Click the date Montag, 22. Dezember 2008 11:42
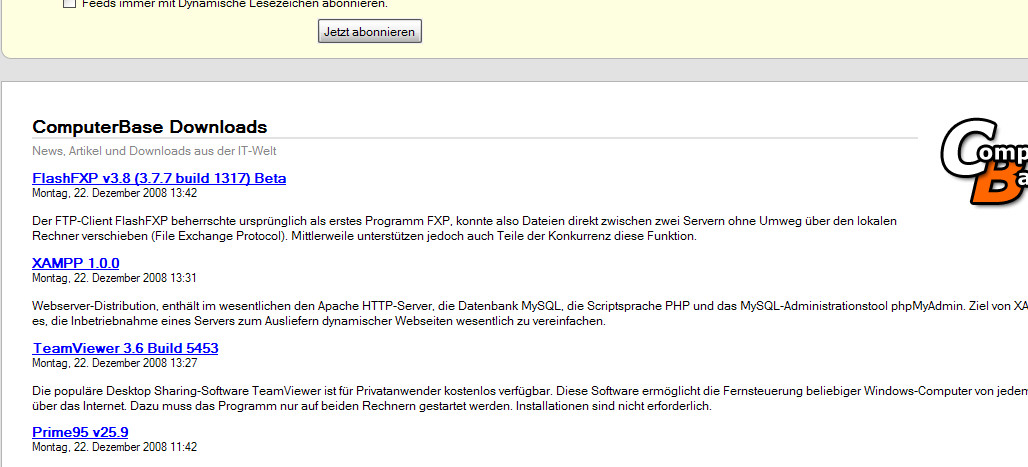 (114, 447)
